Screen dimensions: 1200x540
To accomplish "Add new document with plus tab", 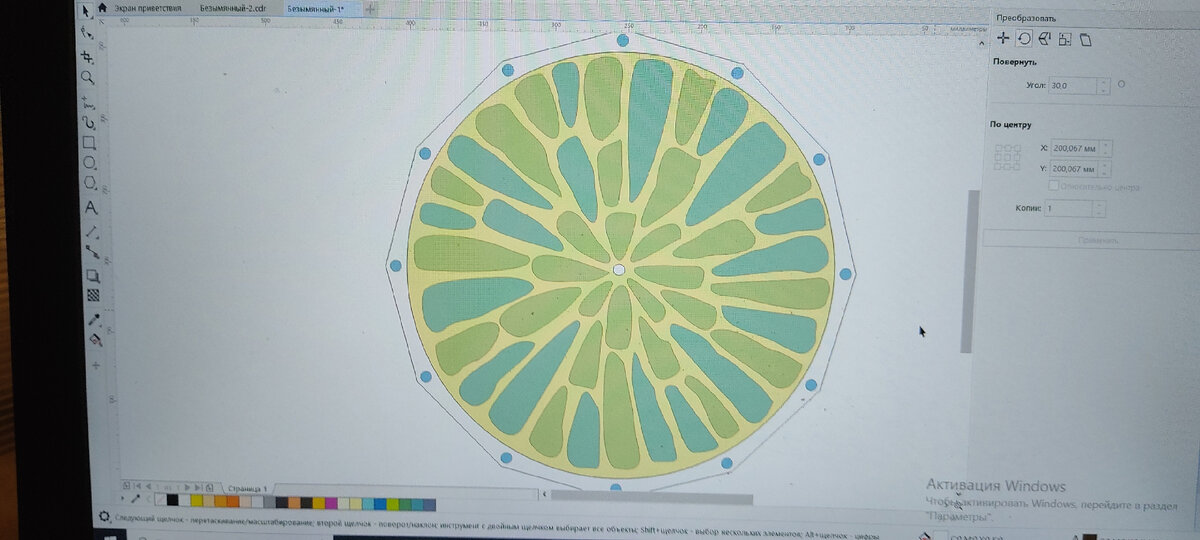I will 369,8.
